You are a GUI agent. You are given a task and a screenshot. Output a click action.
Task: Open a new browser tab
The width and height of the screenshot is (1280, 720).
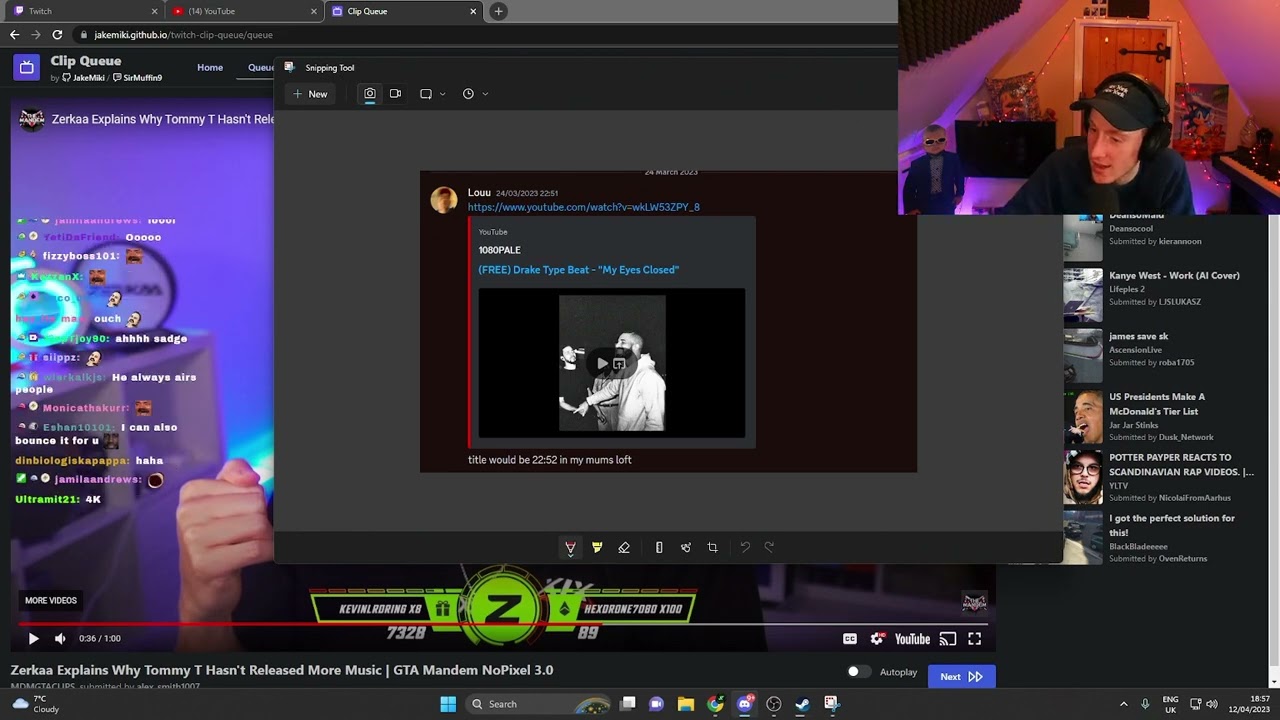point(498,11)
